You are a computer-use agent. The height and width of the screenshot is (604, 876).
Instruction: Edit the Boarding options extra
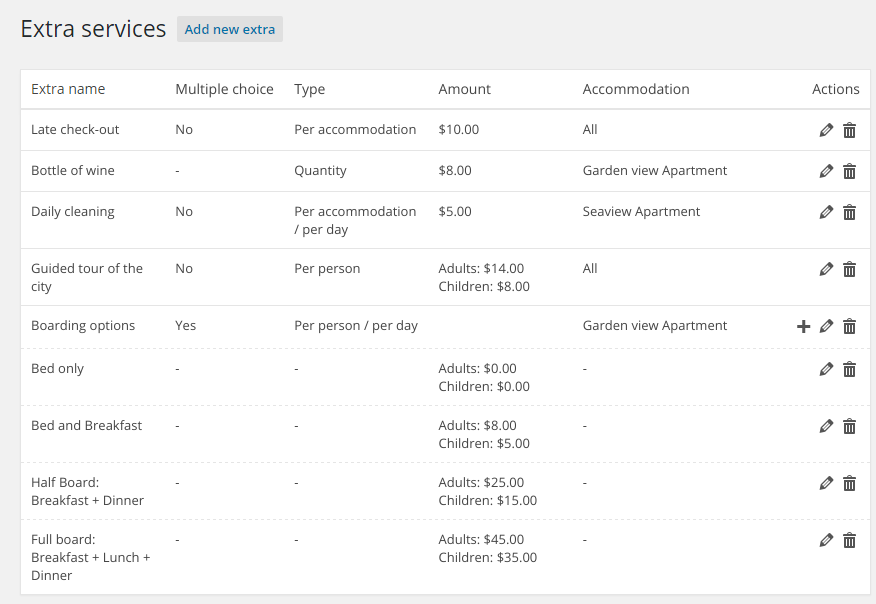pyautogui.click(x=826, y=326)
